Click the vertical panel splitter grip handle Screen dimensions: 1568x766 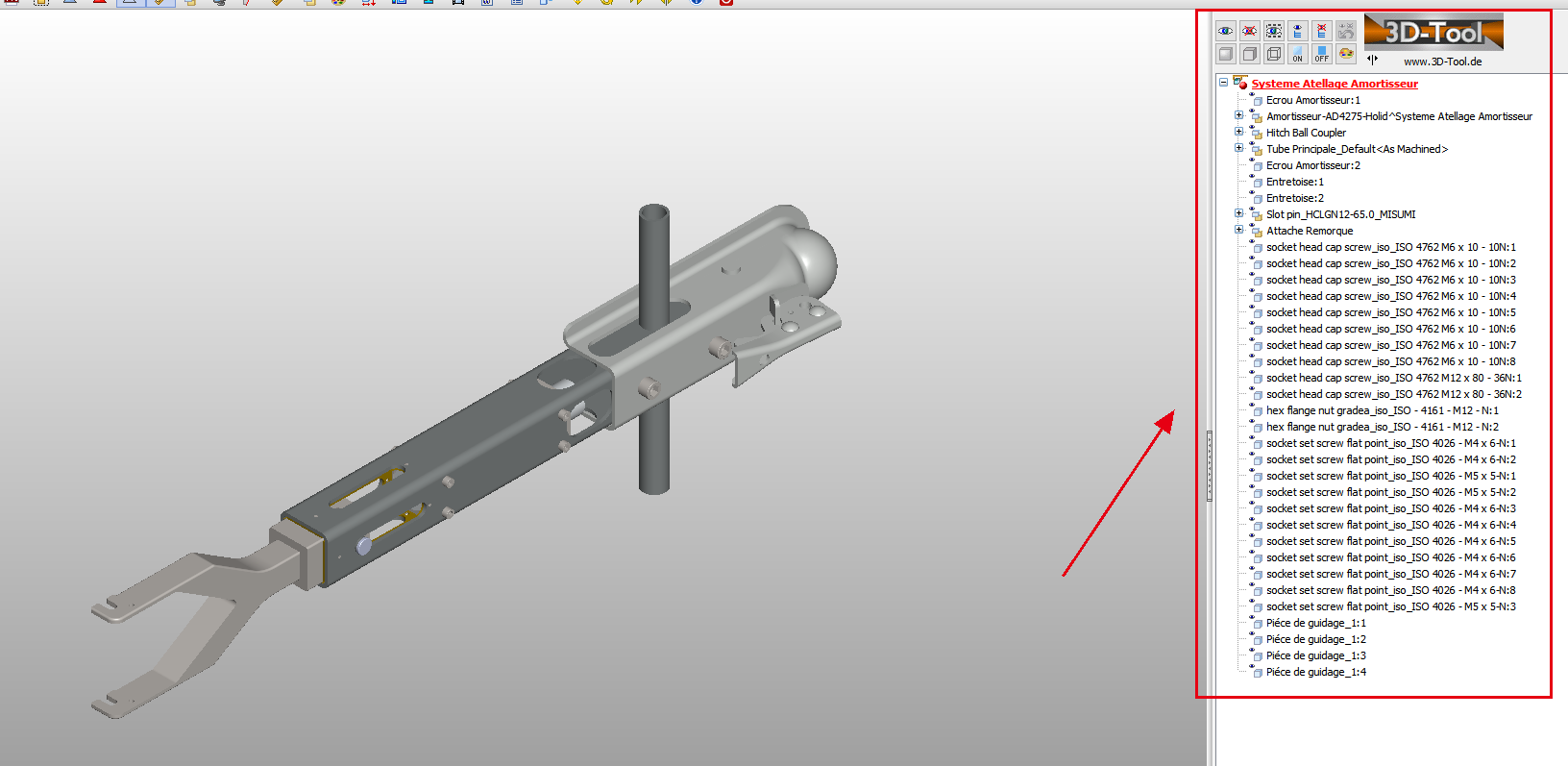pos(1210,466)
